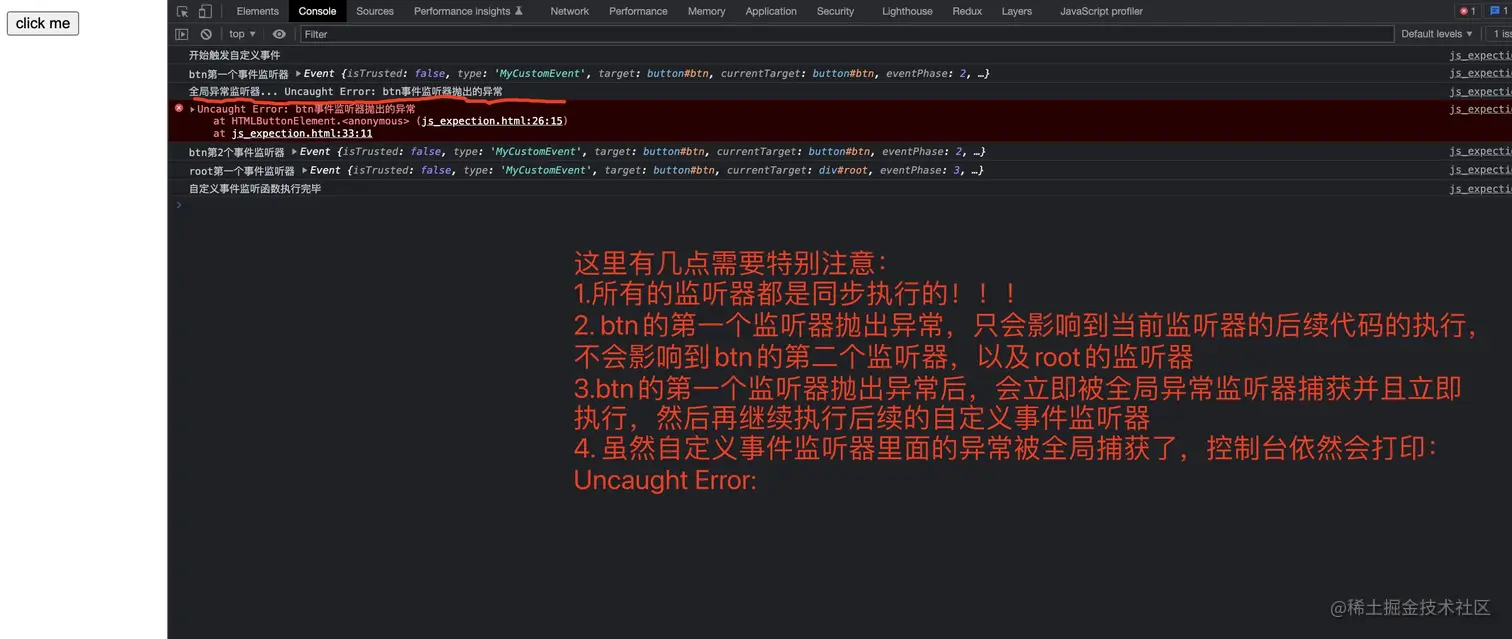Switch to the Memory panel
1512x639 pixels.
point(706,11)
